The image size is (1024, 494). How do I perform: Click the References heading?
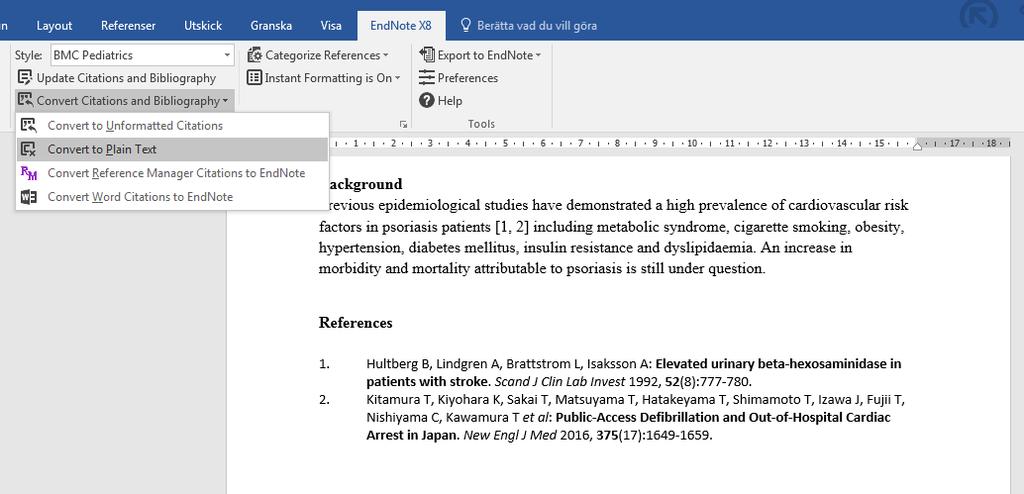(356, 323)
